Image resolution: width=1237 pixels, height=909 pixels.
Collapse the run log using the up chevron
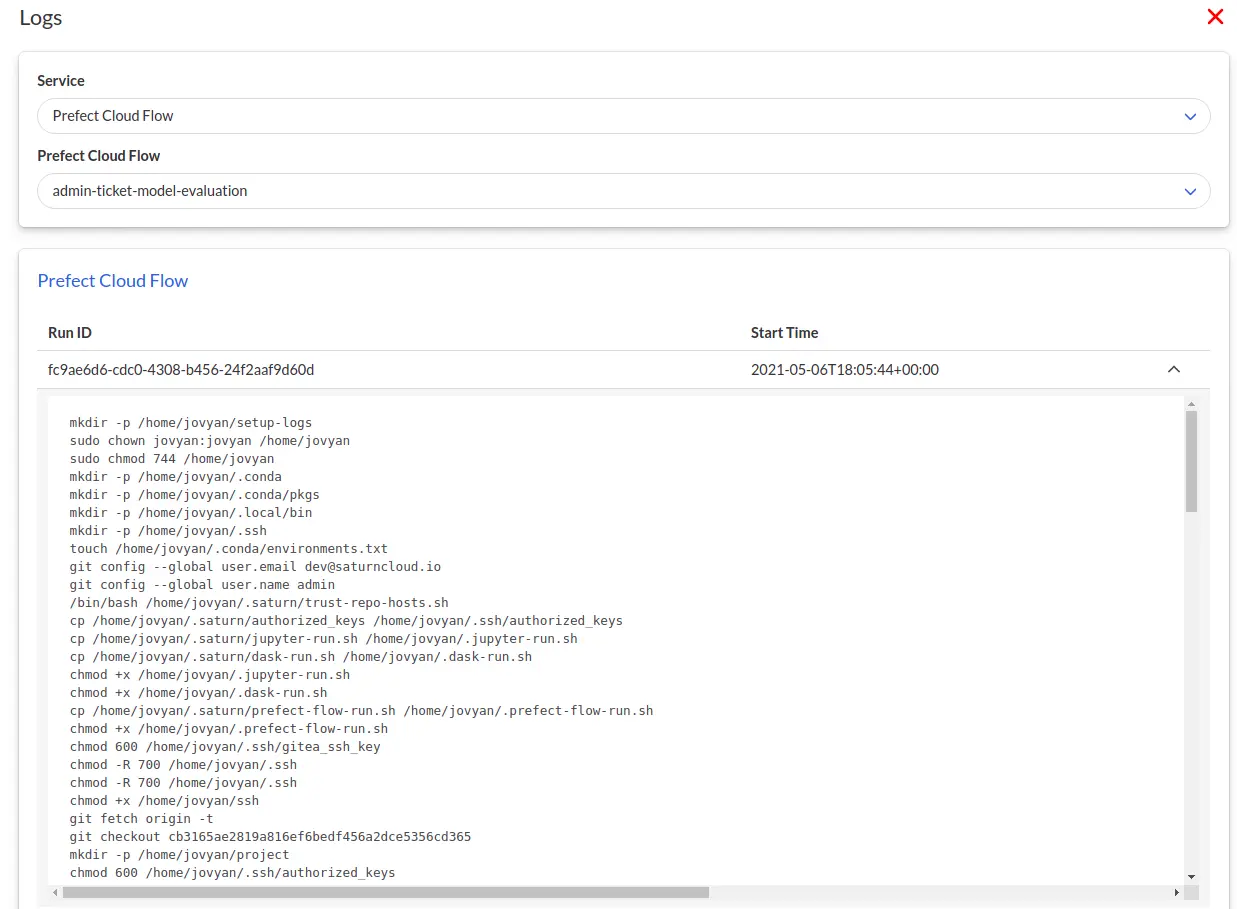coord(1174,370)
